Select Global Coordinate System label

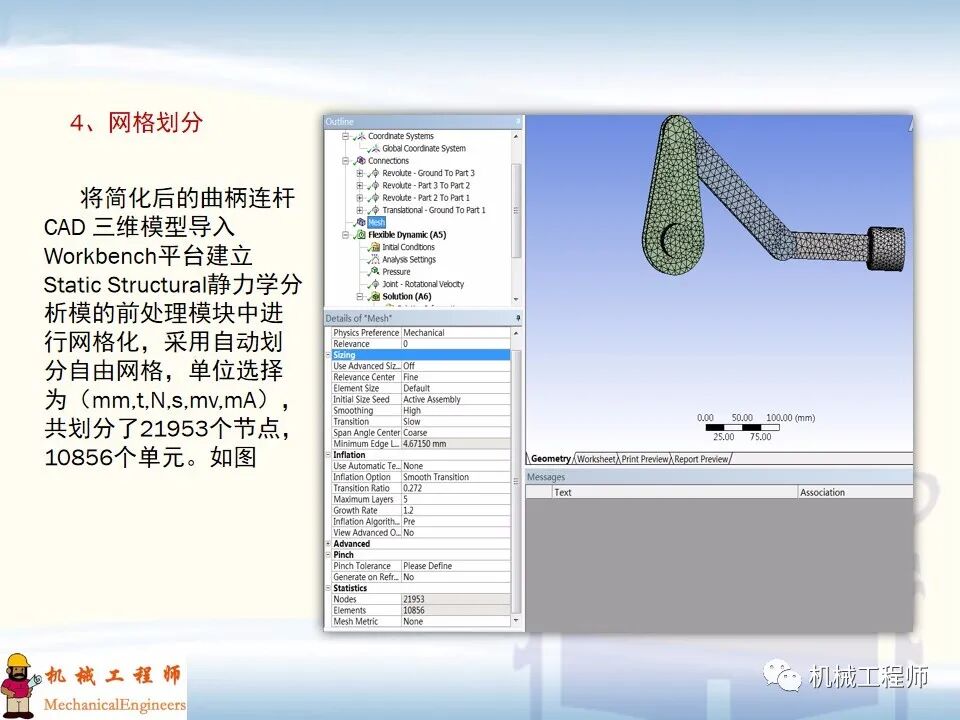[x=424, y=148]
